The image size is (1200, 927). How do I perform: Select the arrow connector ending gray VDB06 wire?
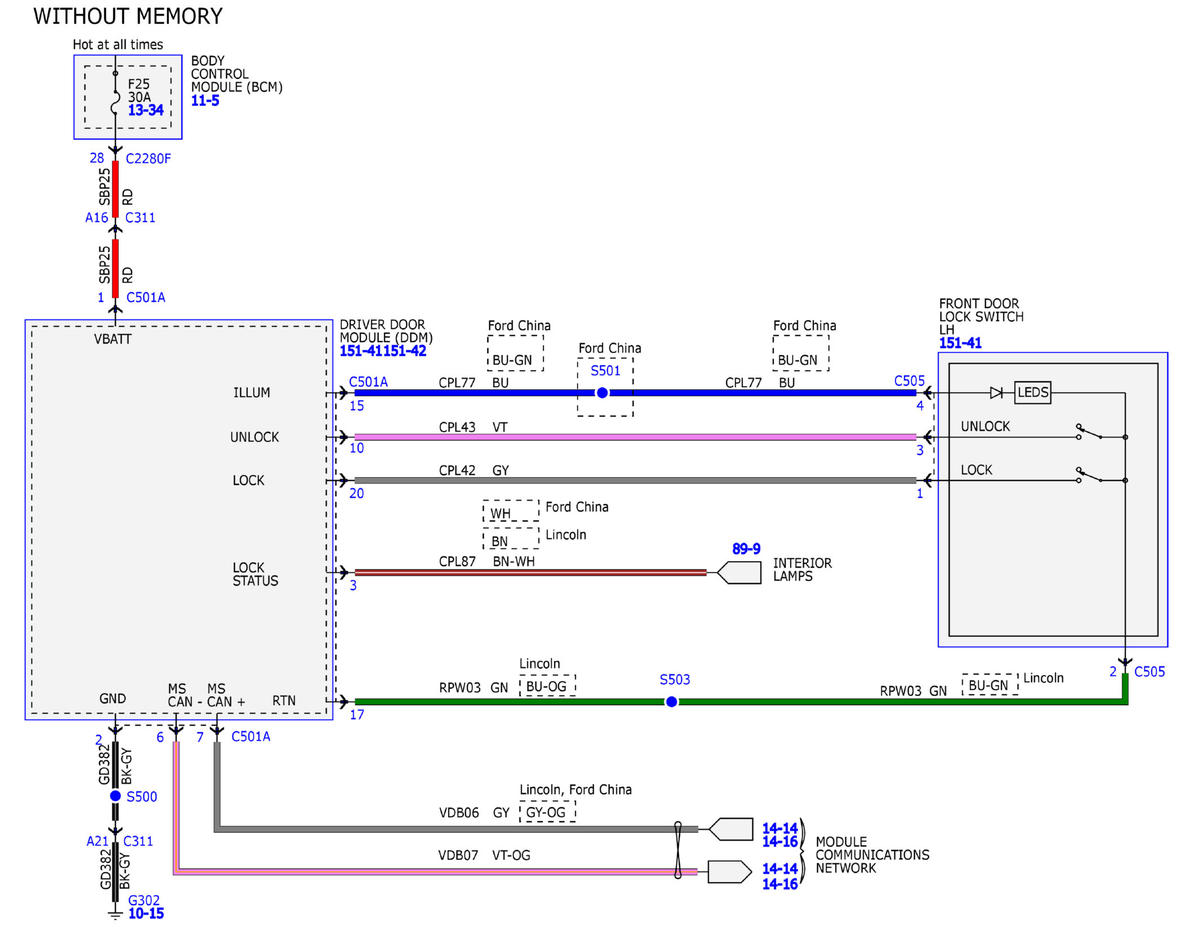point(730,829)
